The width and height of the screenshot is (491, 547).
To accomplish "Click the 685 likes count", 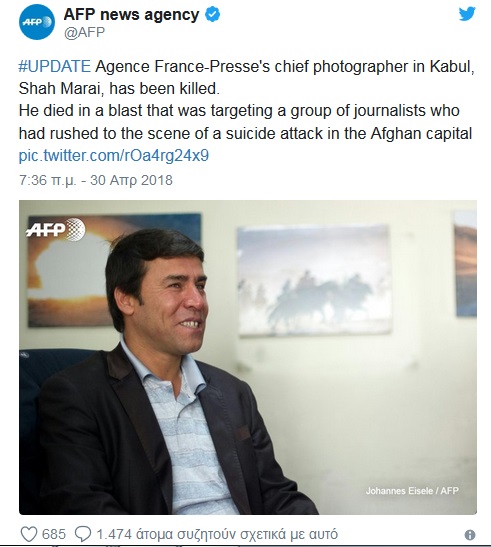I will click(x=53, y=534).
